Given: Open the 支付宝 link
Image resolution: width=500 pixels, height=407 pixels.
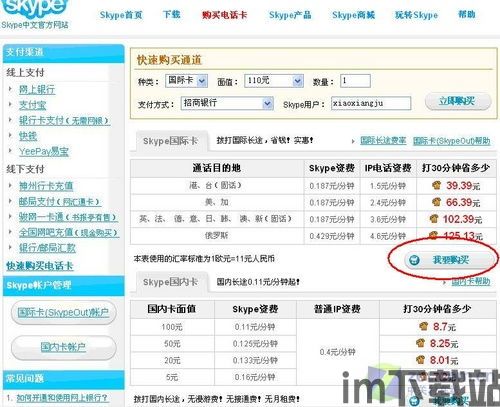Looking at the screenshot, I should (32, 105).
